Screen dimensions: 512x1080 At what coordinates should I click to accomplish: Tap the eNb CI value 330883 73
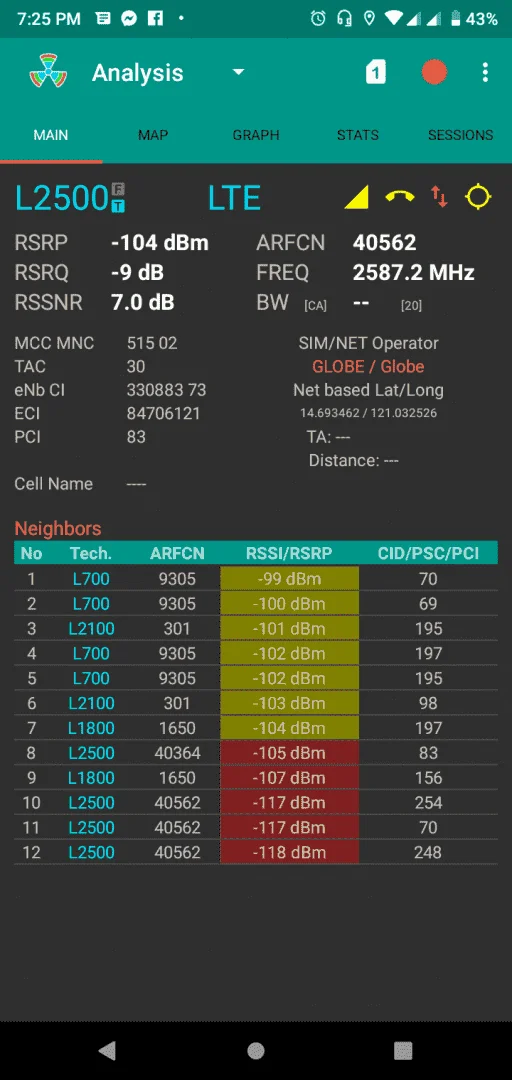(x=166, y=390)
